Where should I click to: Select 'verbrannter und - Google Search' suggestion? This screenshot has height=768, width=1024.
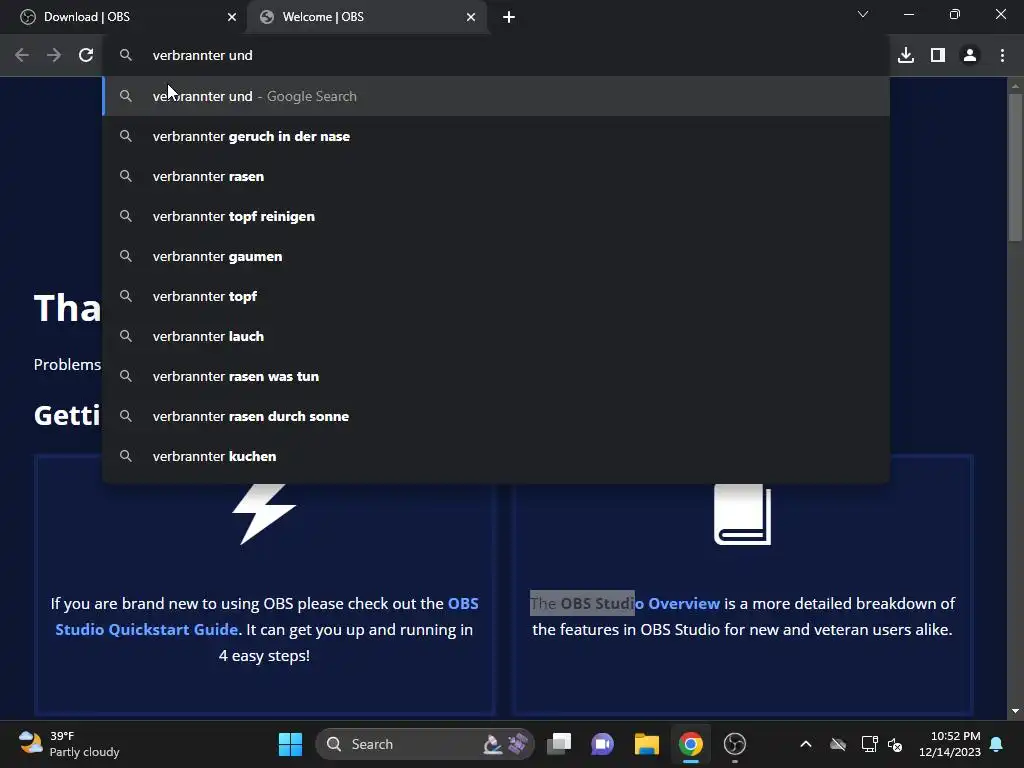pyautogui.click(x=496, y=96)
